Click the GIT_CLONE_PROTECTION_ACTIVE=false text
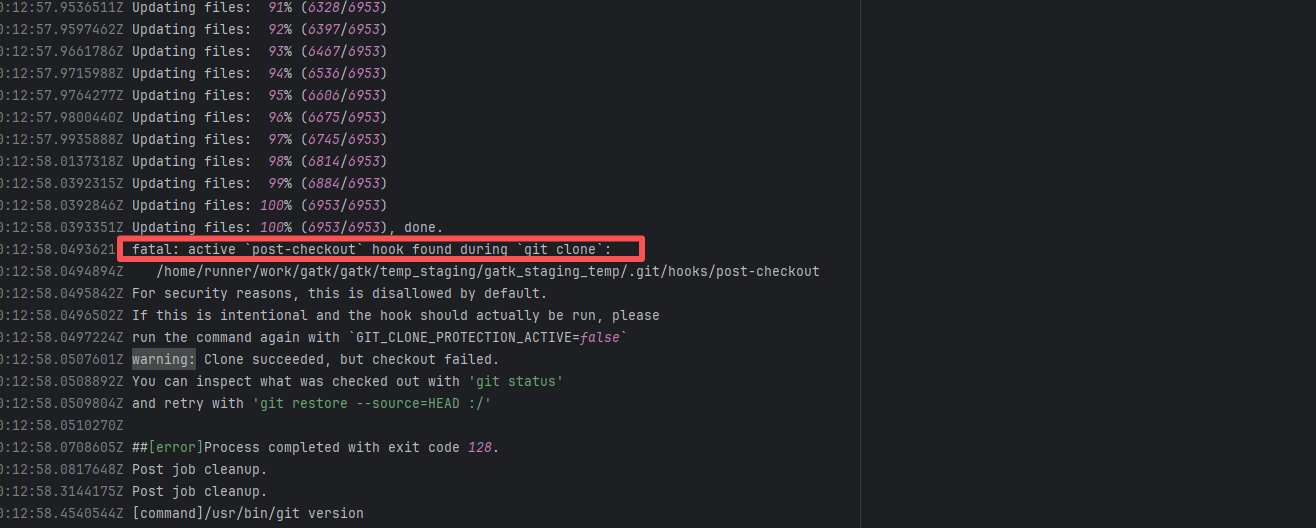This screenshot has height=528, width=1316. click(486, 337)
